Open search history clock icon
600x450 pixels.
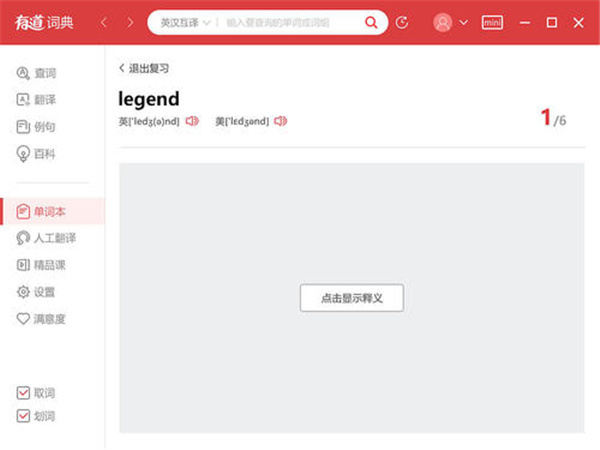[x=401, y=23]
